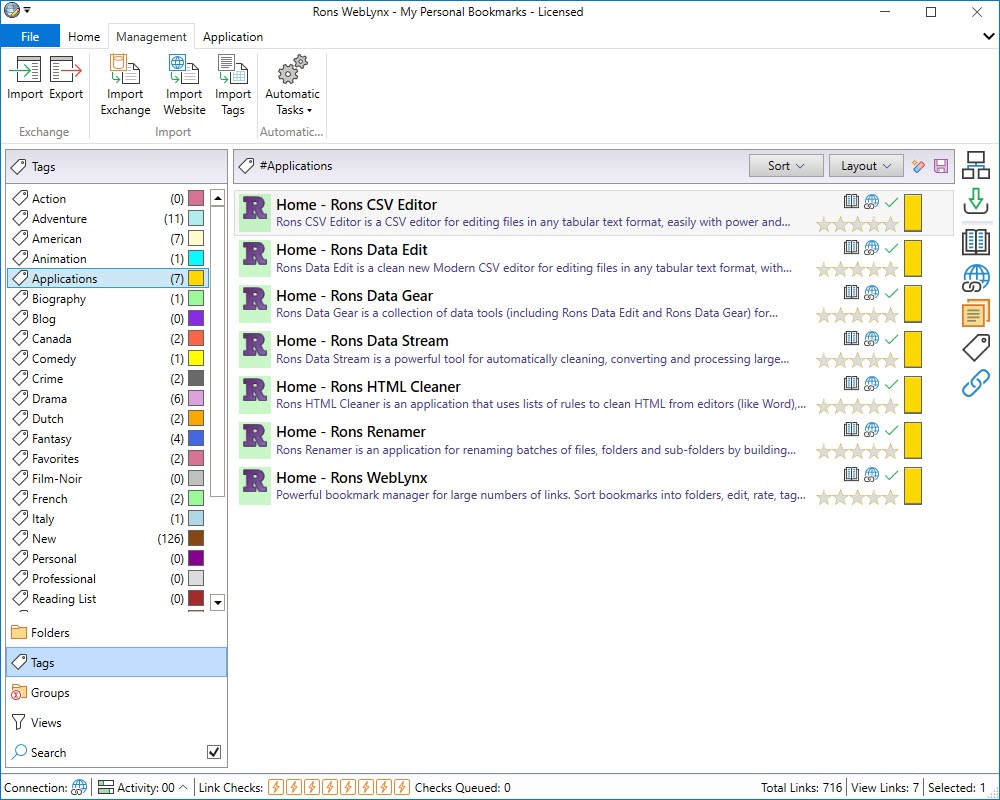This screenshot has width=1000, height=800.
Task: Click the network diagram icon in right sidebar
Action: coord(975,166)
